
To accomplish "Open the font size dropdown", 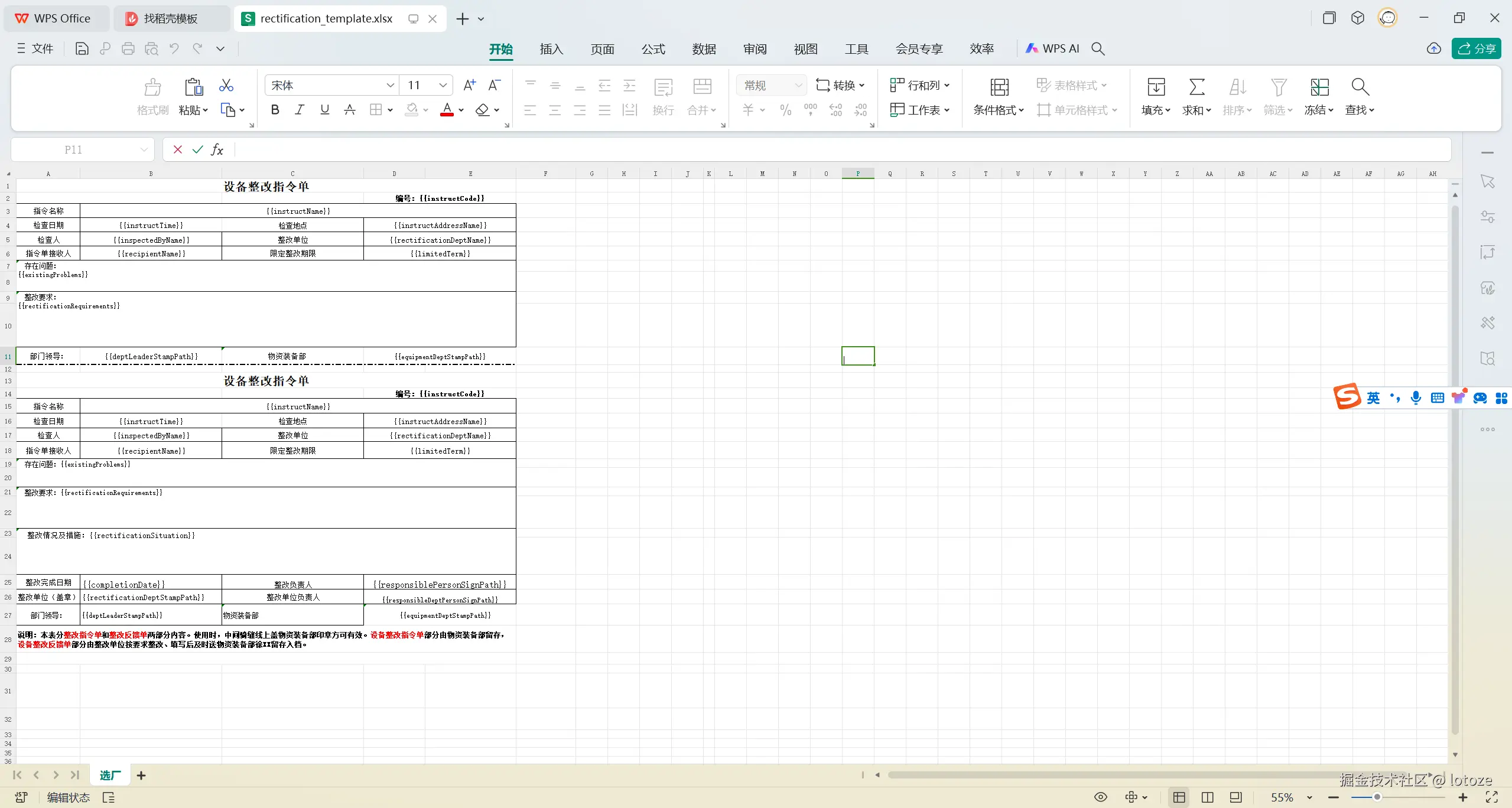I will pyautogui.click(x=443, y=86).
